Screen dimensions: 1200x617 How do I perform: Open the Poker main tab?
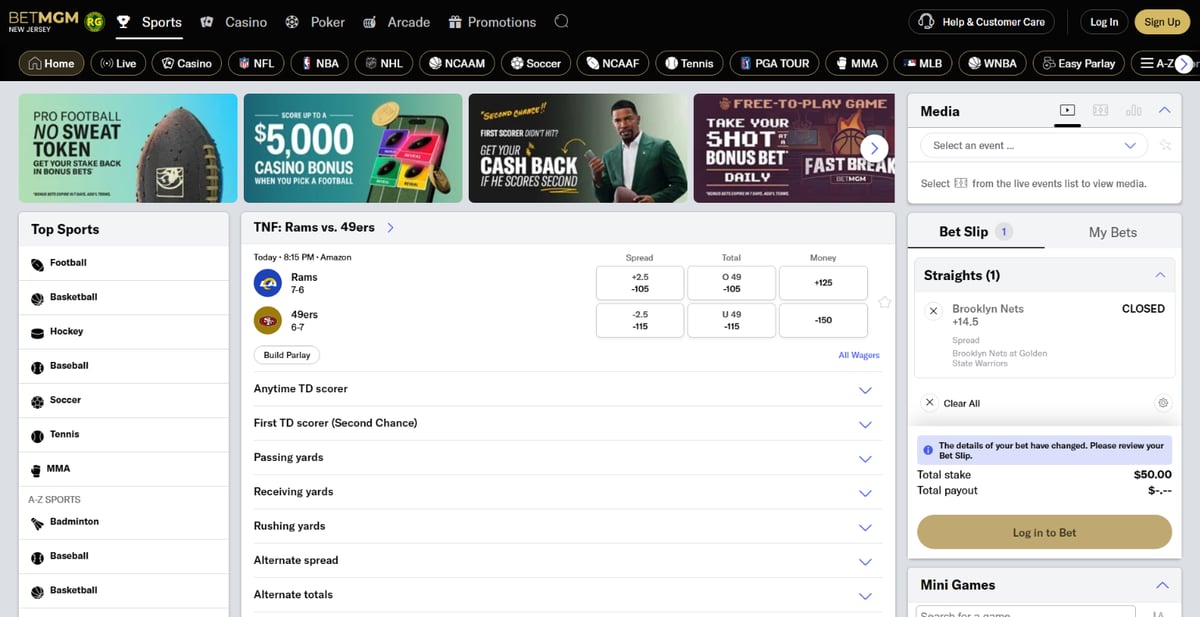pos(314,22)
